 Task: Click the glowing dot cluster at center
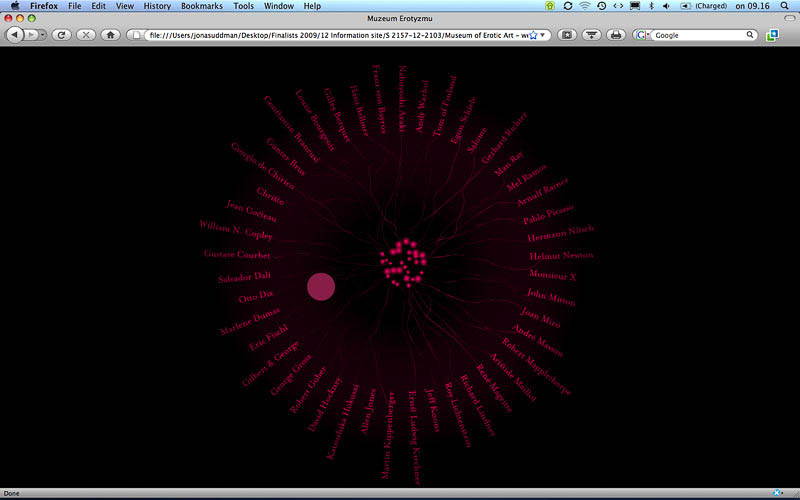pos(403,262)
